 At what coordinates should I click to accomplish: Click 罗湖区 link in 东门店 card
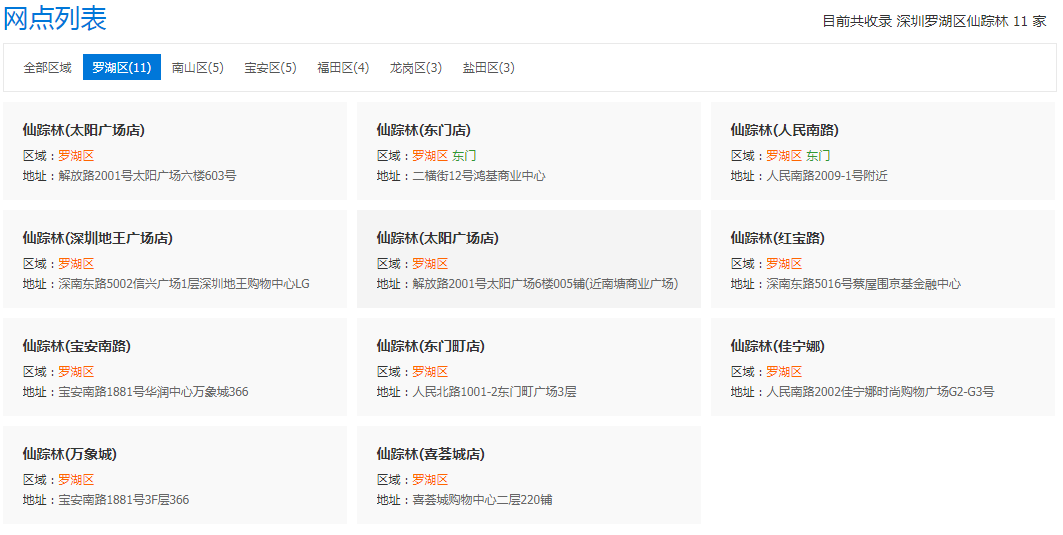(430, 156)
